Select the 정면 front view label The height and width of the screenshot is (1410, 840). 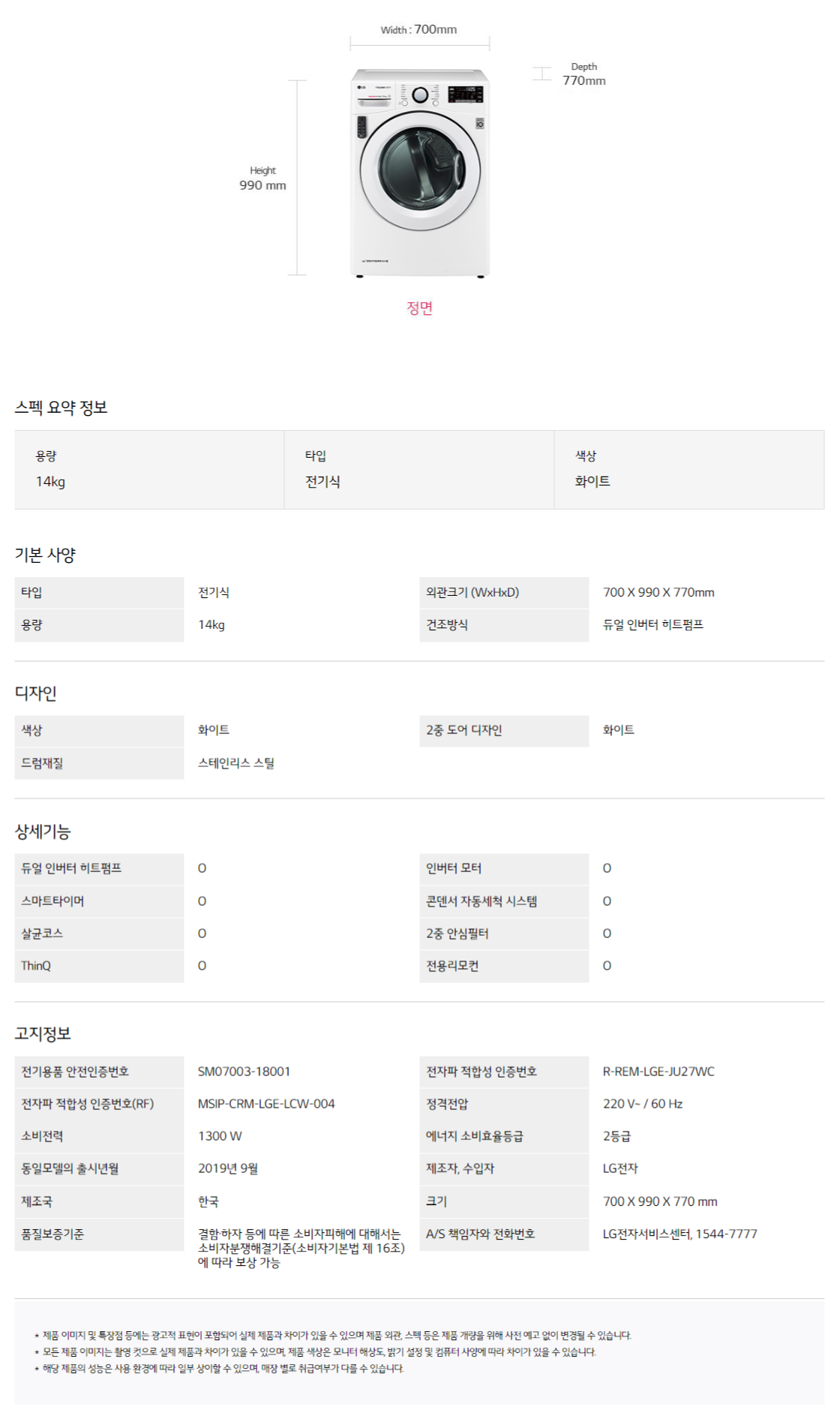click(420, 308)
